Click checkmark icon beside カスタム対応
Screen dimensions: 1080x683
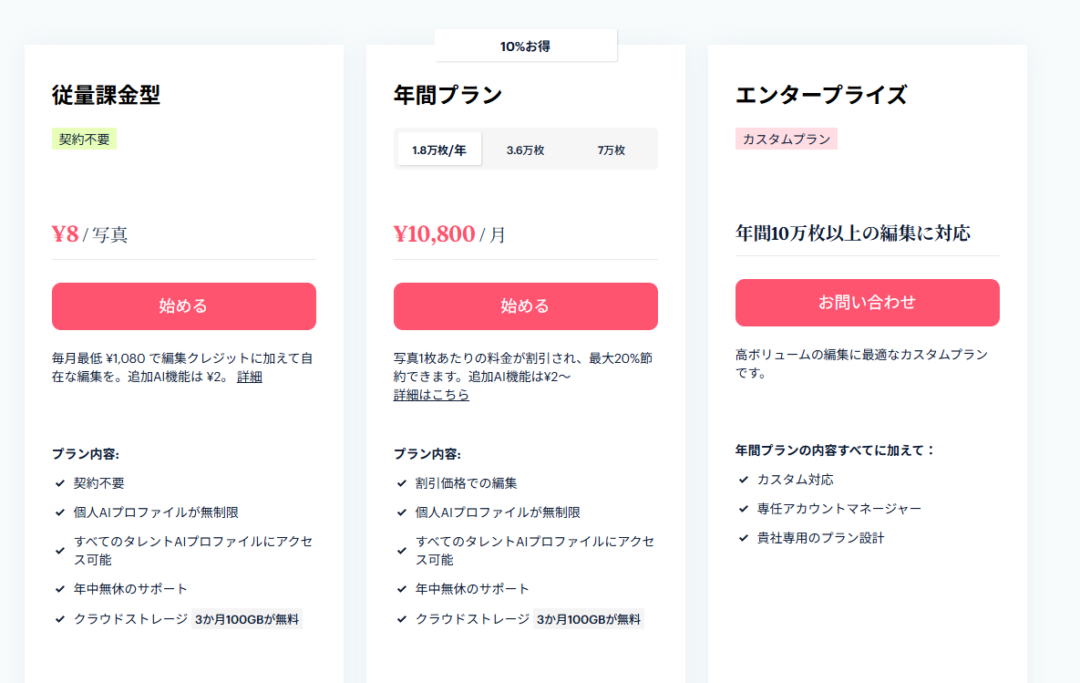[x=743, y=480]
